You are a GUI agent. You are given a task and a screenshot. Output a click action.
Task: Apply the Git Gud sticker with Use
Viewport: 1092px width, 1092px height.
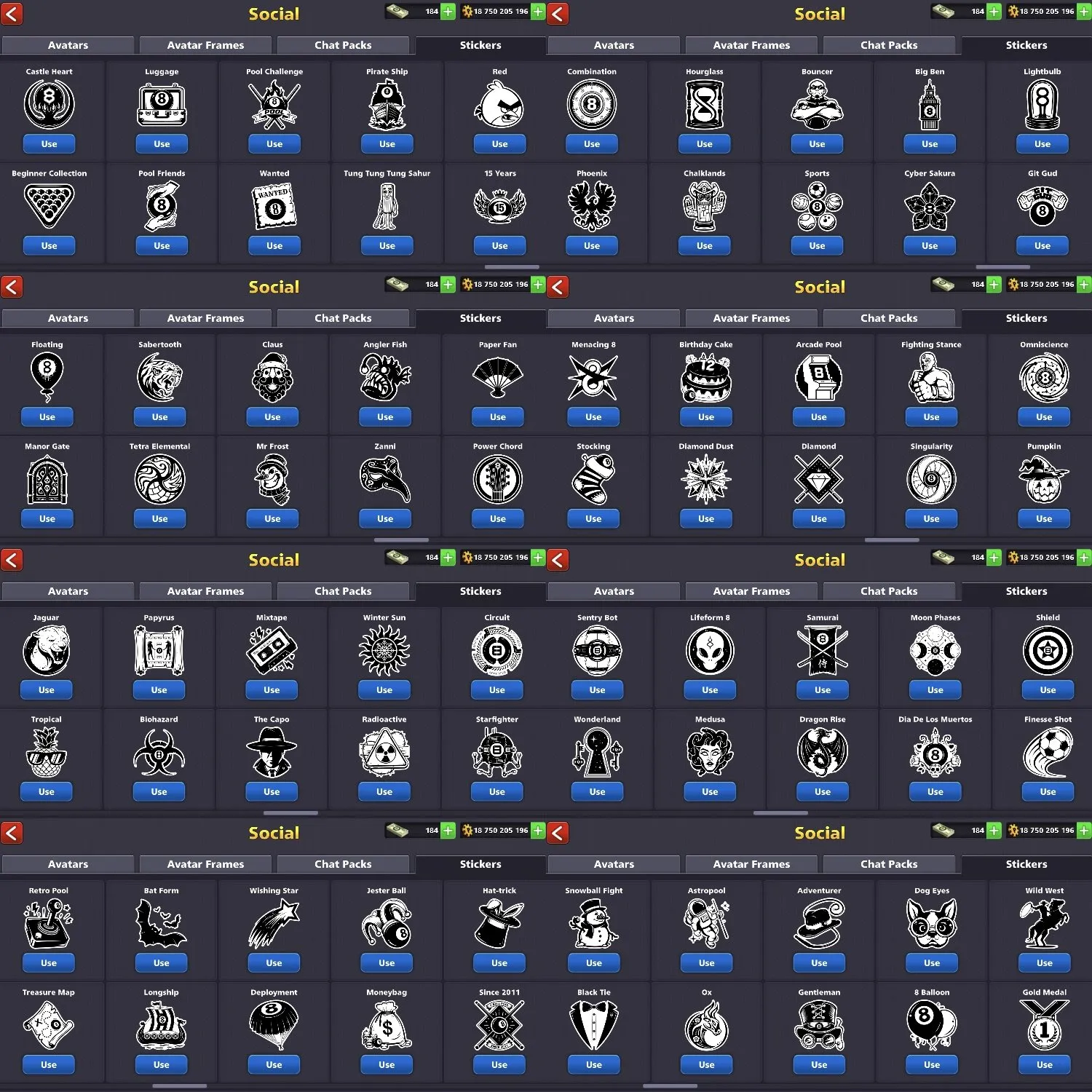(1042, 246)
